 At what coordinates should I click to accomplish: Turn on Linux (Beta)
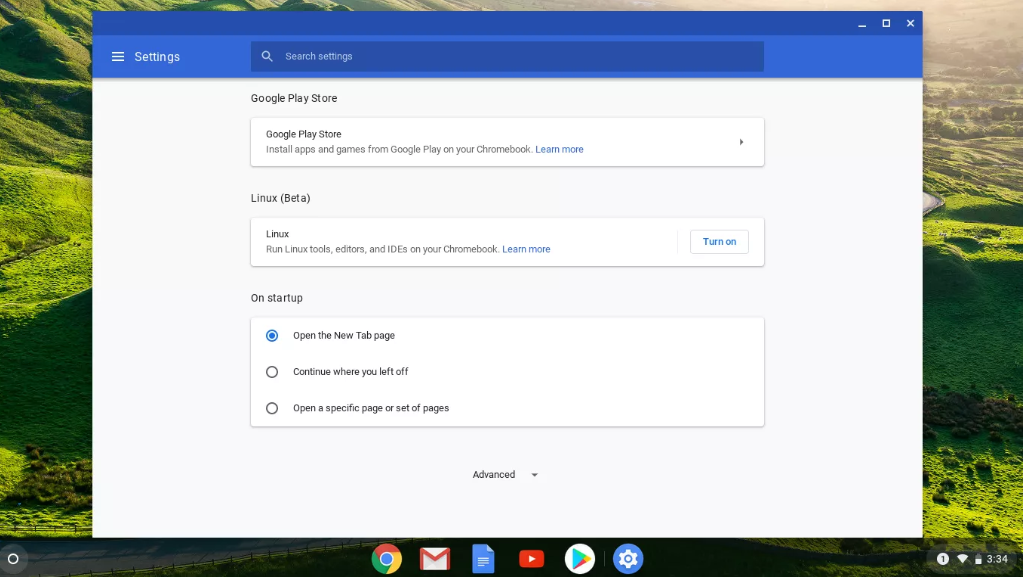[719, 242]
